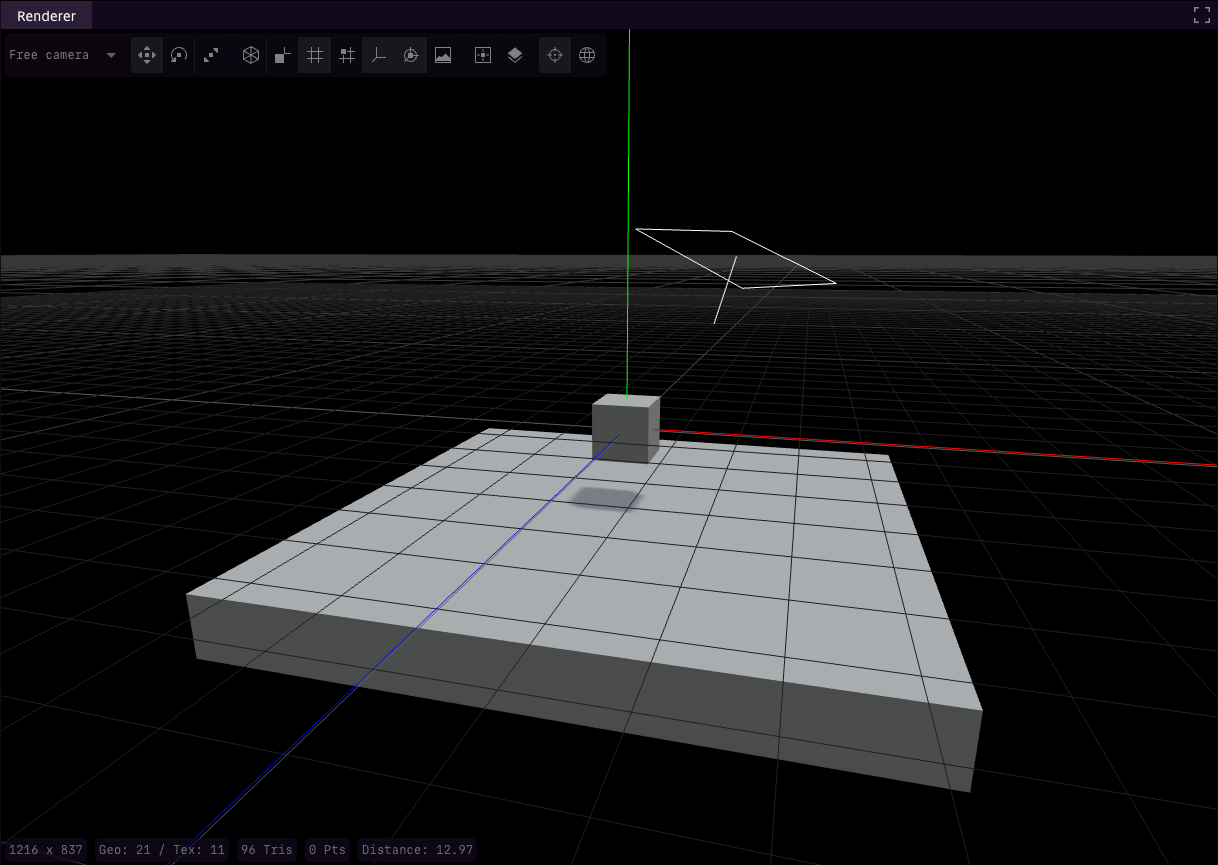This screenshot has width=1218, height=865.
Task: Click the 96 Tris status indicator
Action: pyautogui.click(x=266, y=849)
